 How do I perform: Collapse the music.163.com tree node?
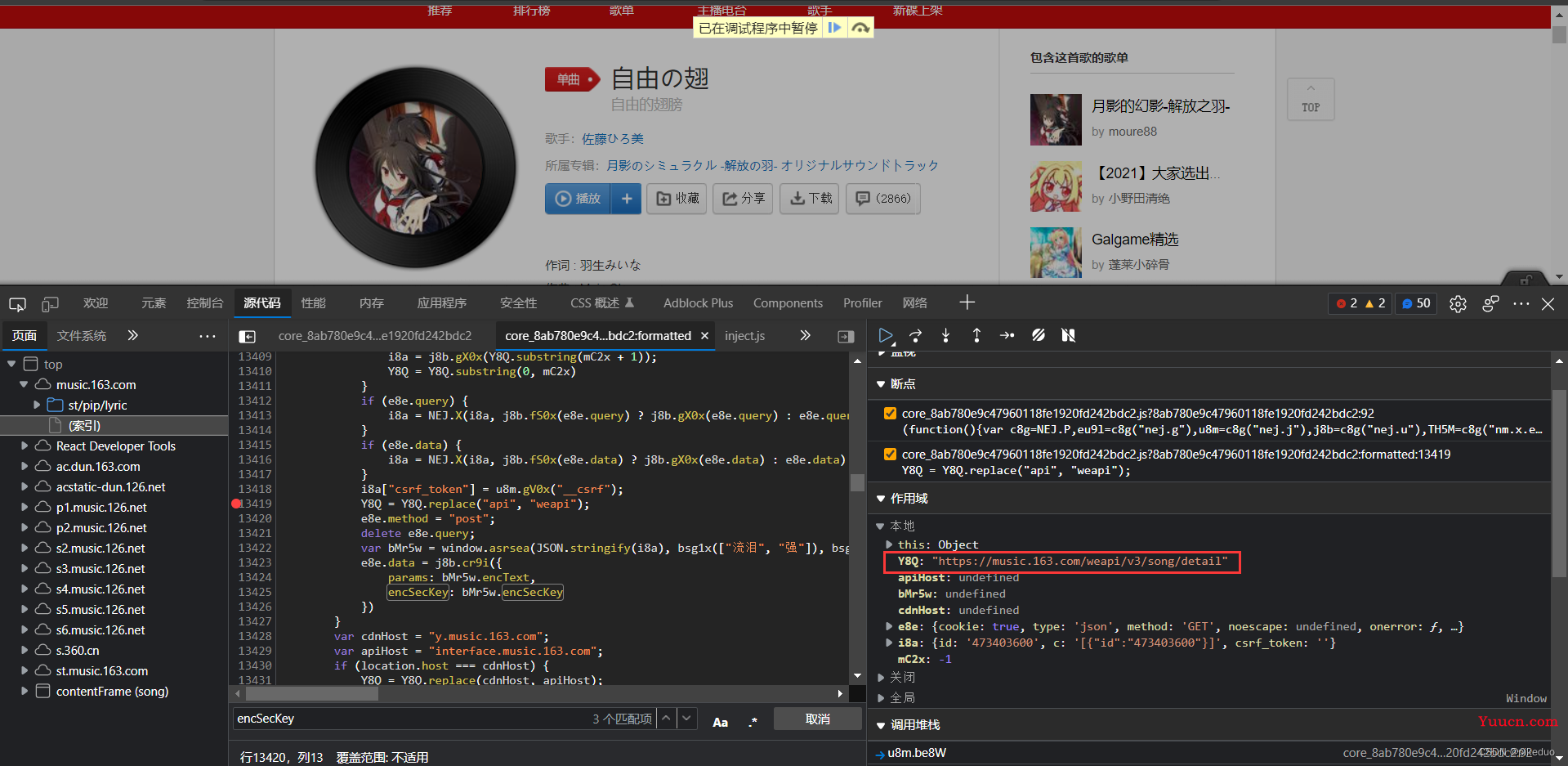point(24,384)
